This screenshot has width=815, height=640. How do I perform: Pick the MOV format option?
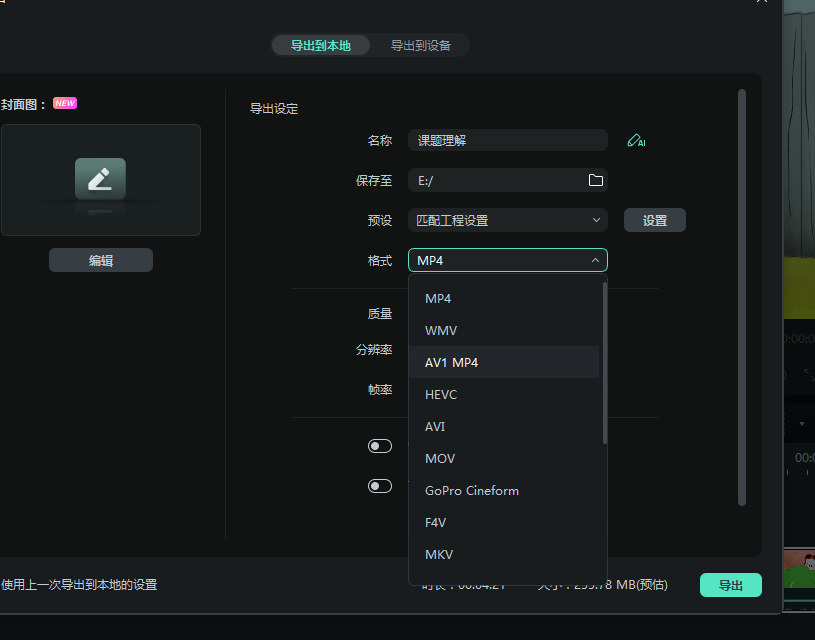coord(440,458)
